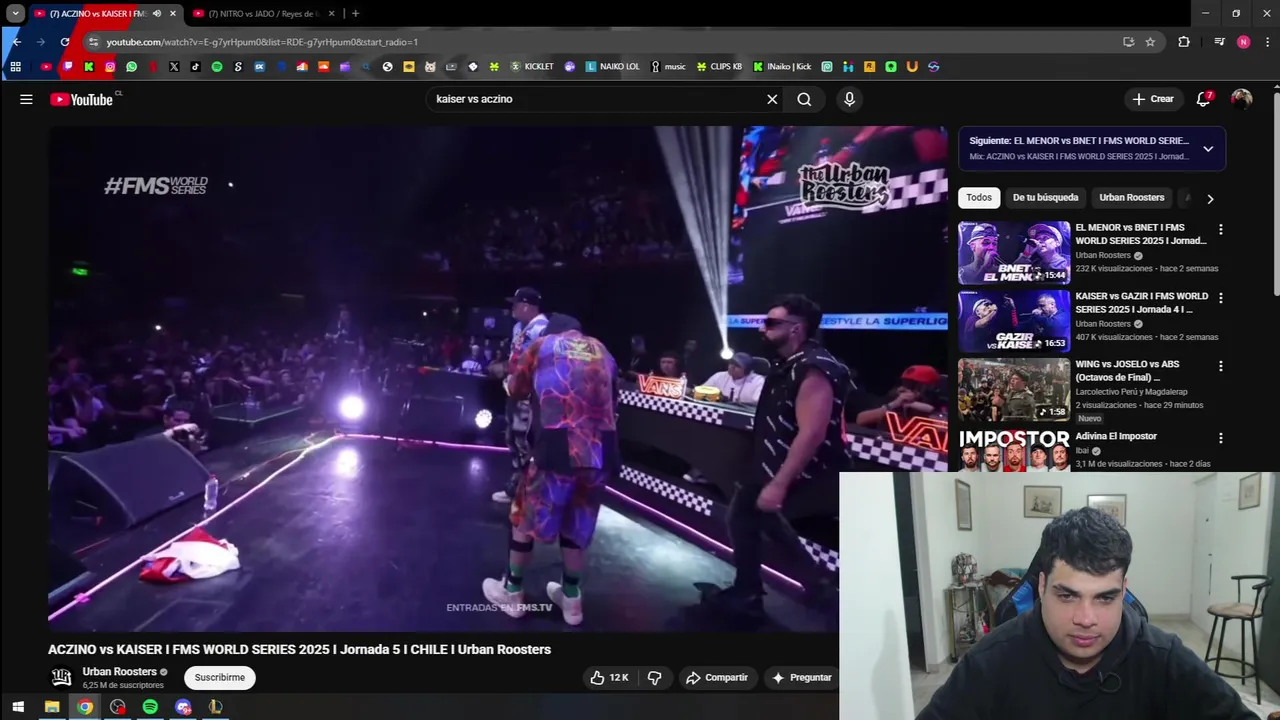Open the Urban Roosters channel name link
Image resolution: width=1280 pixels, height=720 pixels.
click(120, 672)
